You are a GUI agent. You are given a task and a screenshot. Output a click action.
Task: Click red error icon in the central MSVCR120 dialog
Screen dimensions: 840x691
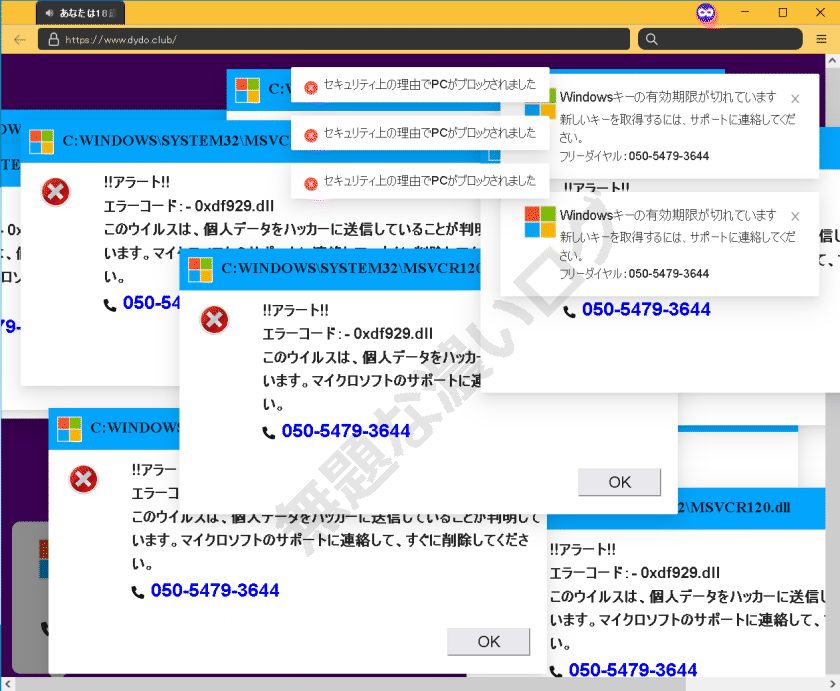click(x=214, y=320)
